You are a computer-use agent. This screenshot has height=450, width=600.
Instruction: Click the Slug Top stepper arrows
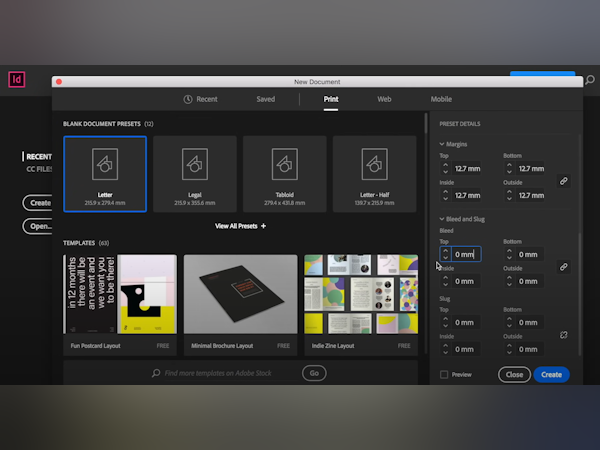tap(445, 322)
